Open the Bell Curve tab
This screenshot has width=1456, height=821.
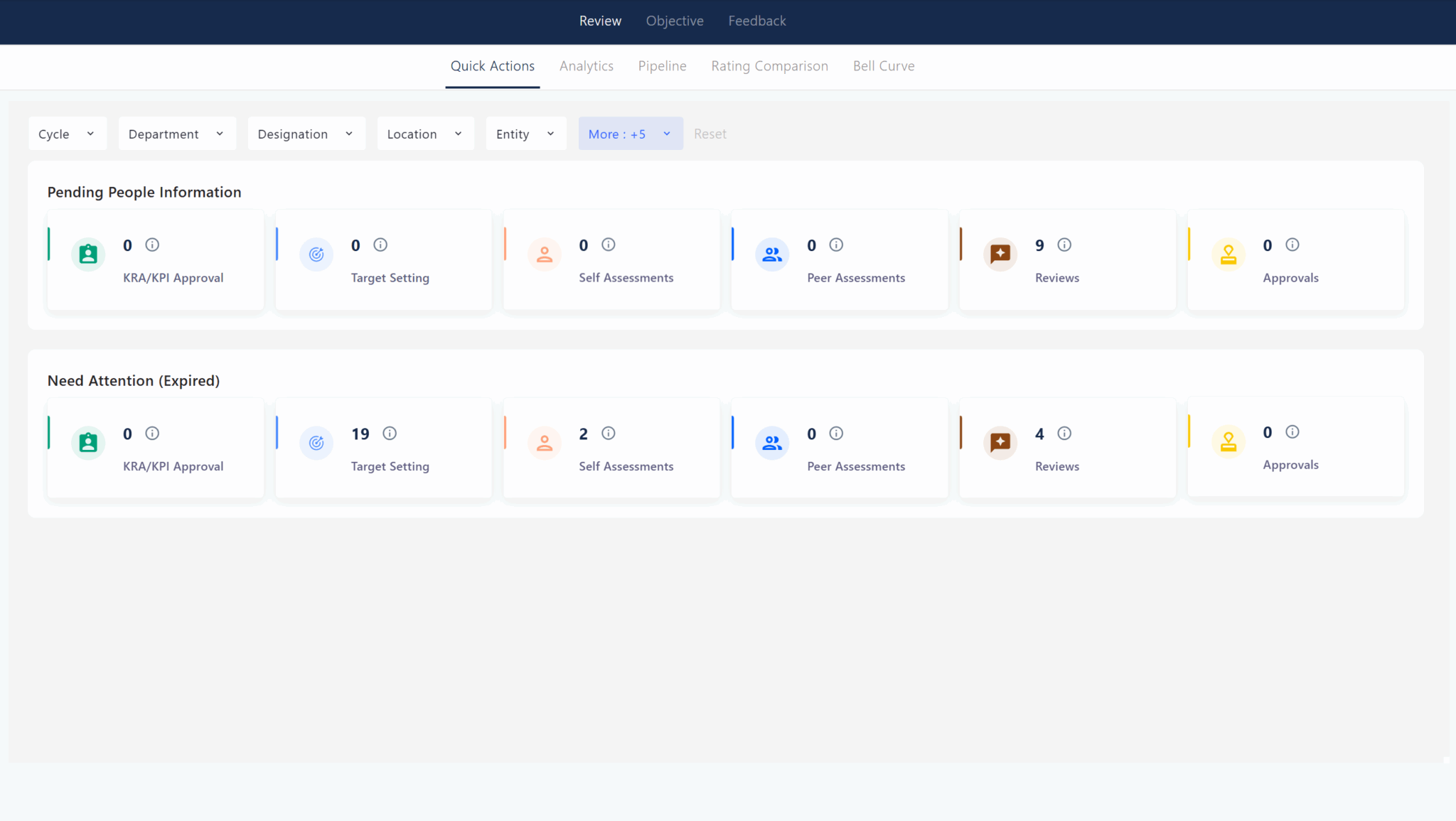tap(883, 66)
